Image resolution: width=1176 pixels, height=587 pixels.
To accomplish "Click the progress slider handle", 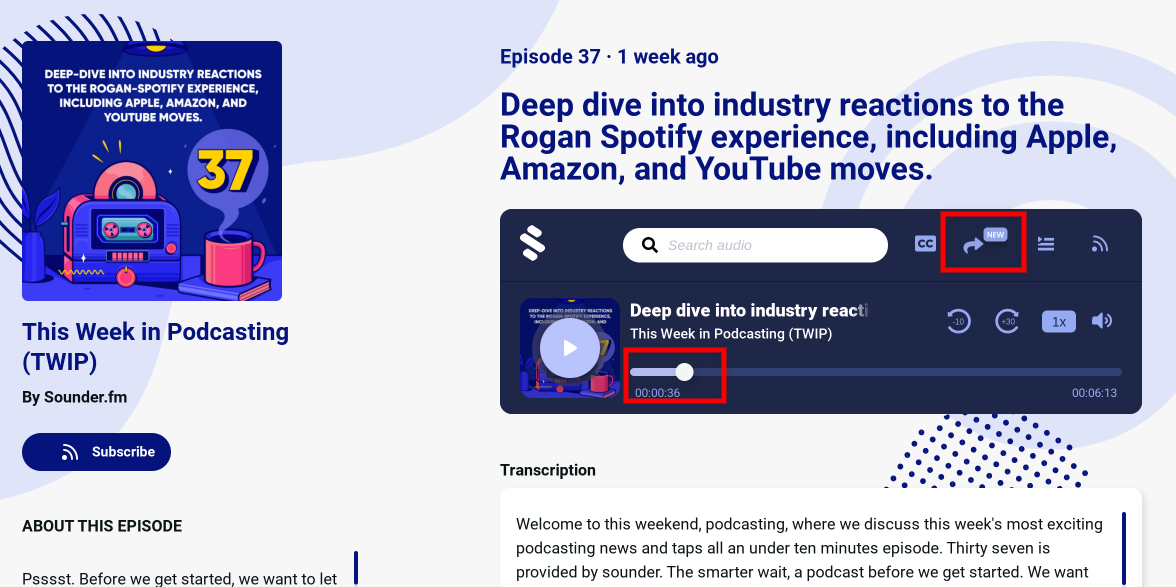I will coord(685,372).
